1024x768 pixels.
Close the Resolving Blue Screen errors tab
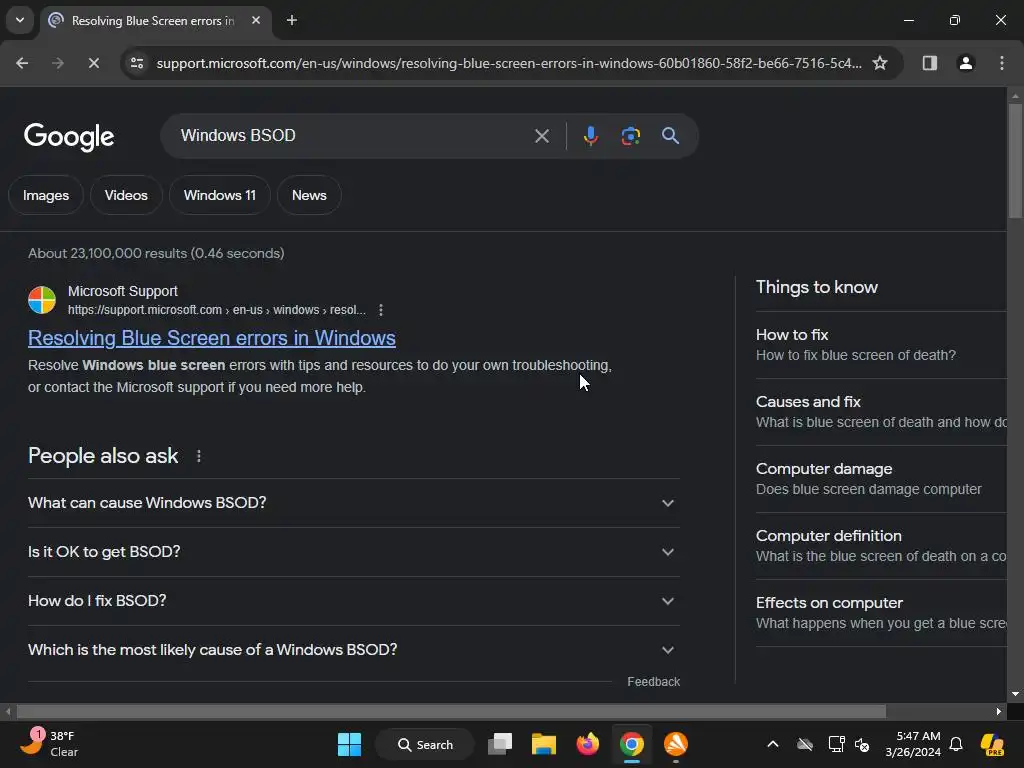(256, 20)
